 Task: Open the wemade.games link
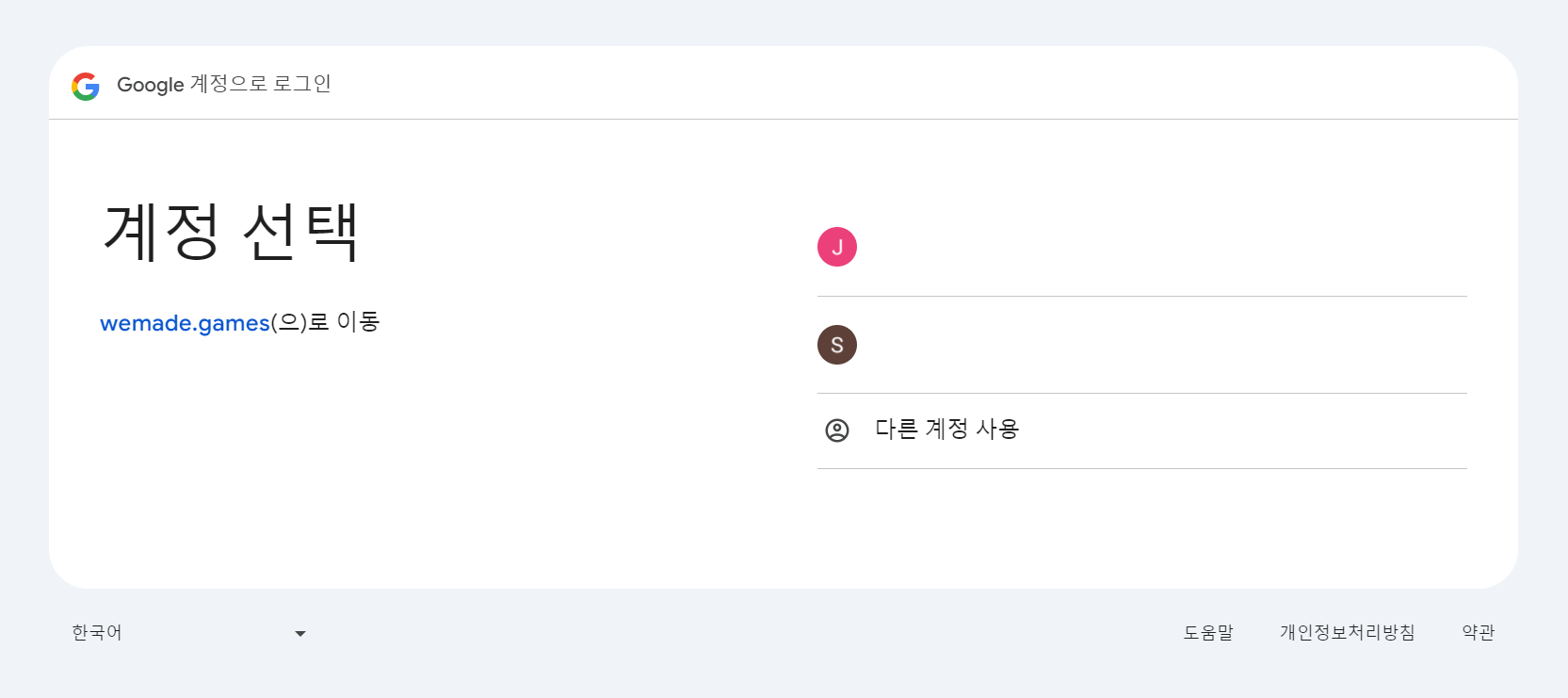click(185, 322)
